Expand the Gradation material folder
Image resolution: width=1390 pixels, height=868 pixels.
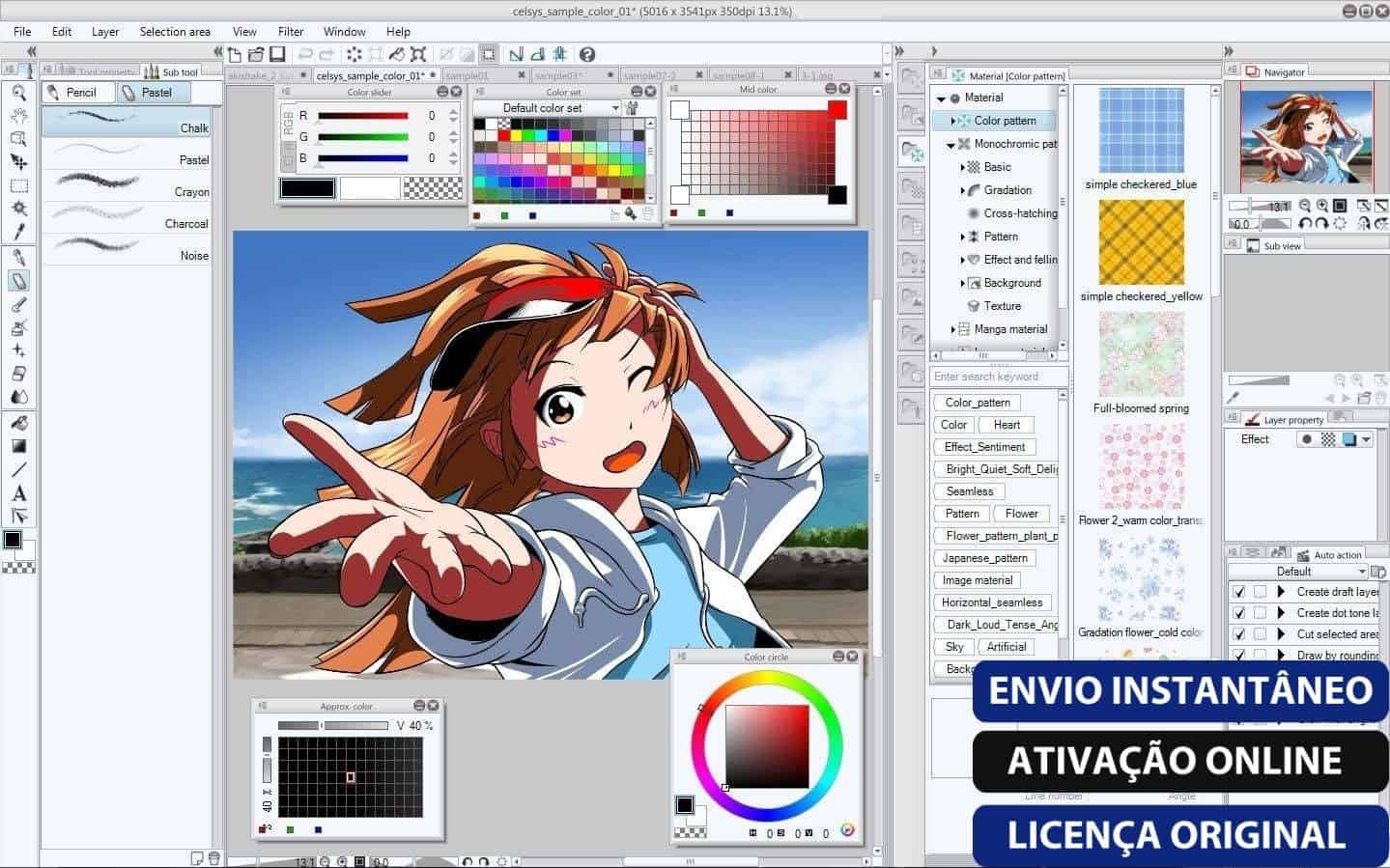point(962,190)
